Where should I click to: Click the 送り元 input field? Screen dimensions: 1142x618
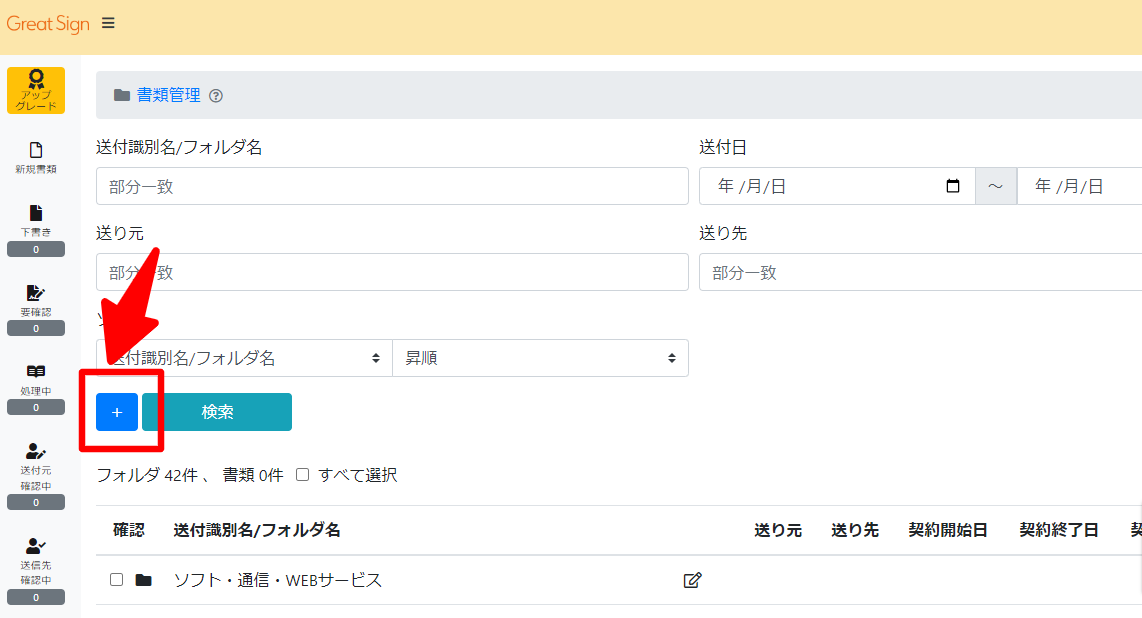click(392, 272)
